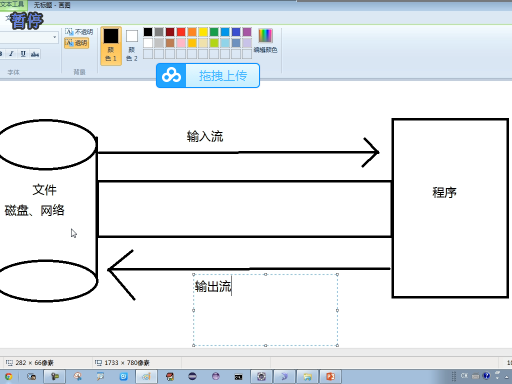This screenshot has height=384, width=512.
Task: Select the opaque (不透明) background option
Action: coord(79,32)
